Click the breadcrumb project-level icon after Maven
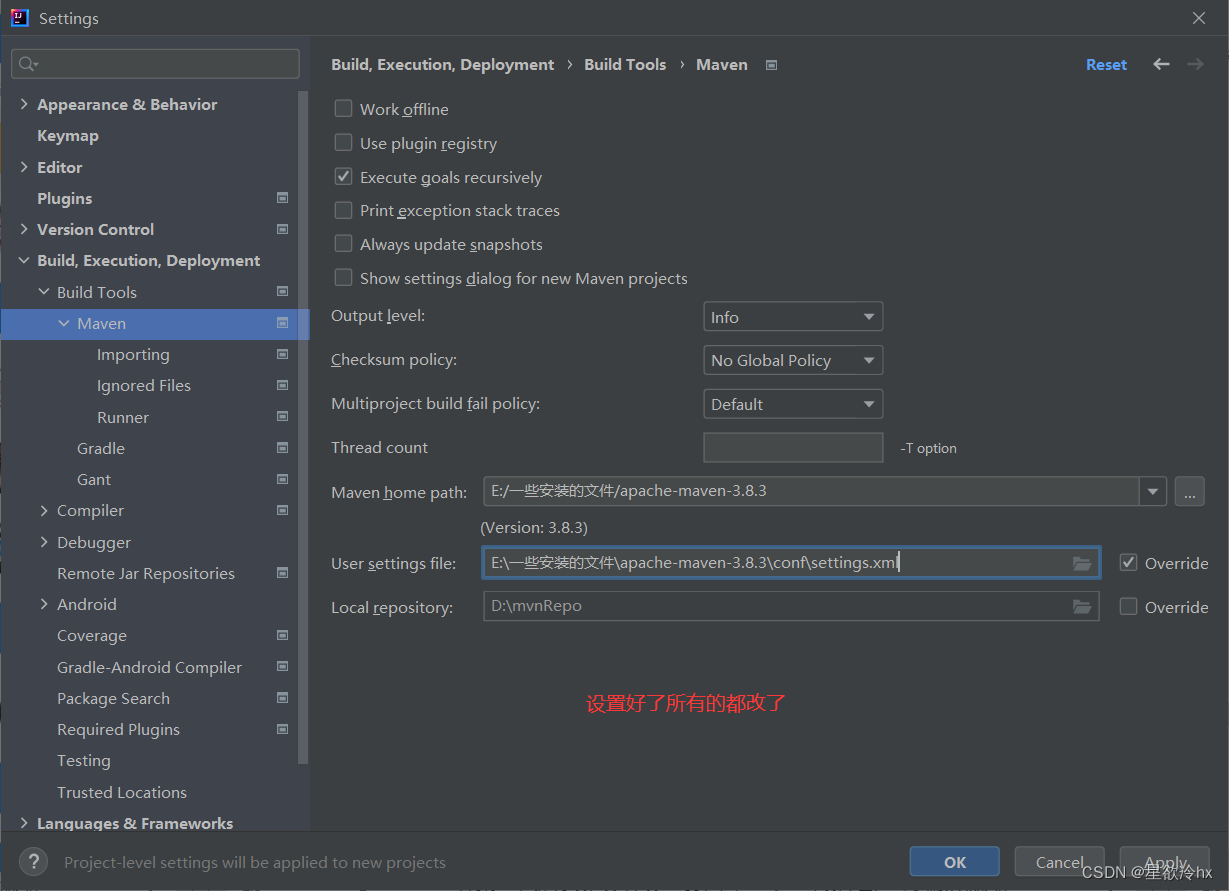The height and width of the screenshot is (891, 1229). (771, 65)
